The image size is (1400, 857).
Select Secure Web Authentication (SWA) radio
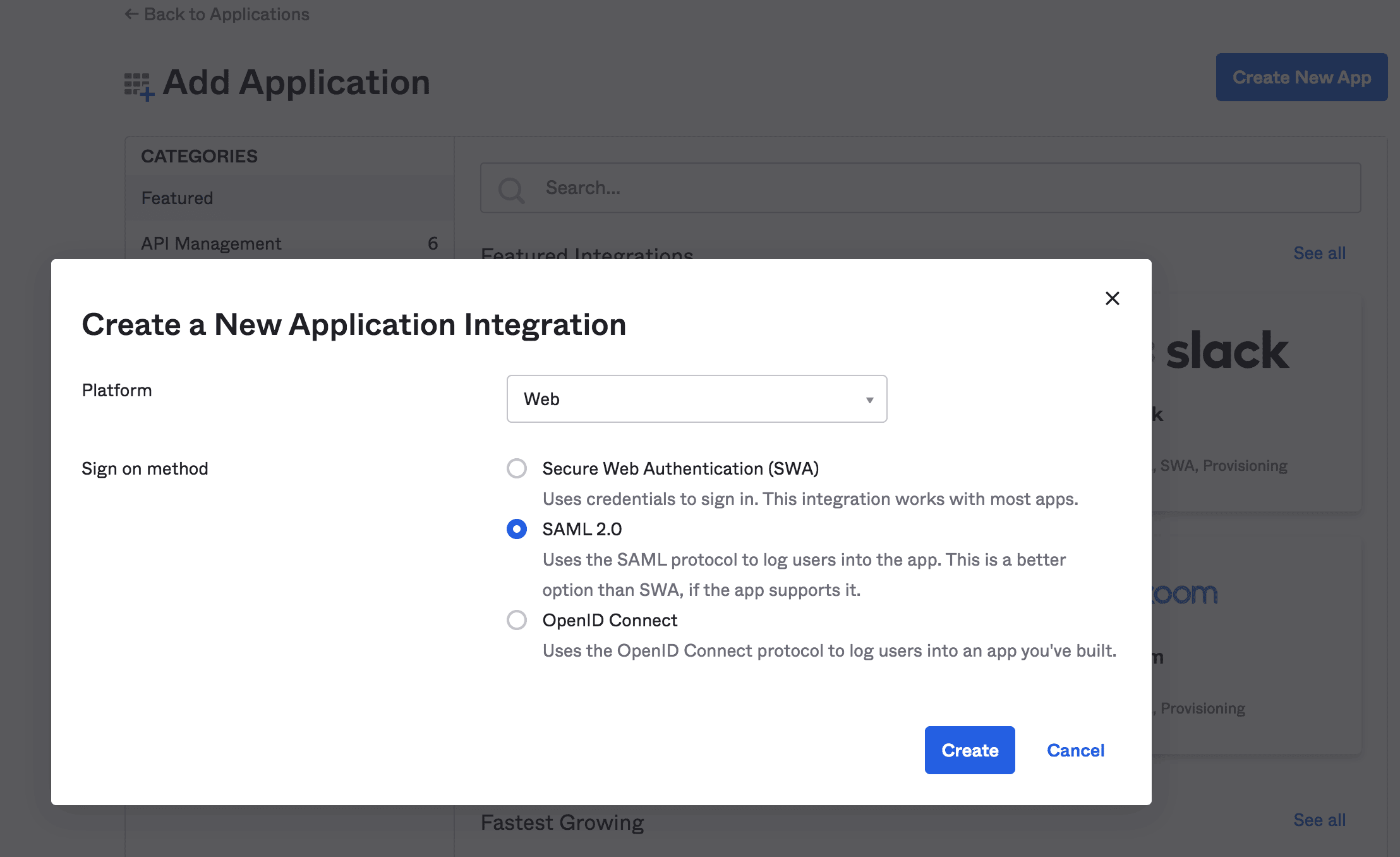(517, 468)
